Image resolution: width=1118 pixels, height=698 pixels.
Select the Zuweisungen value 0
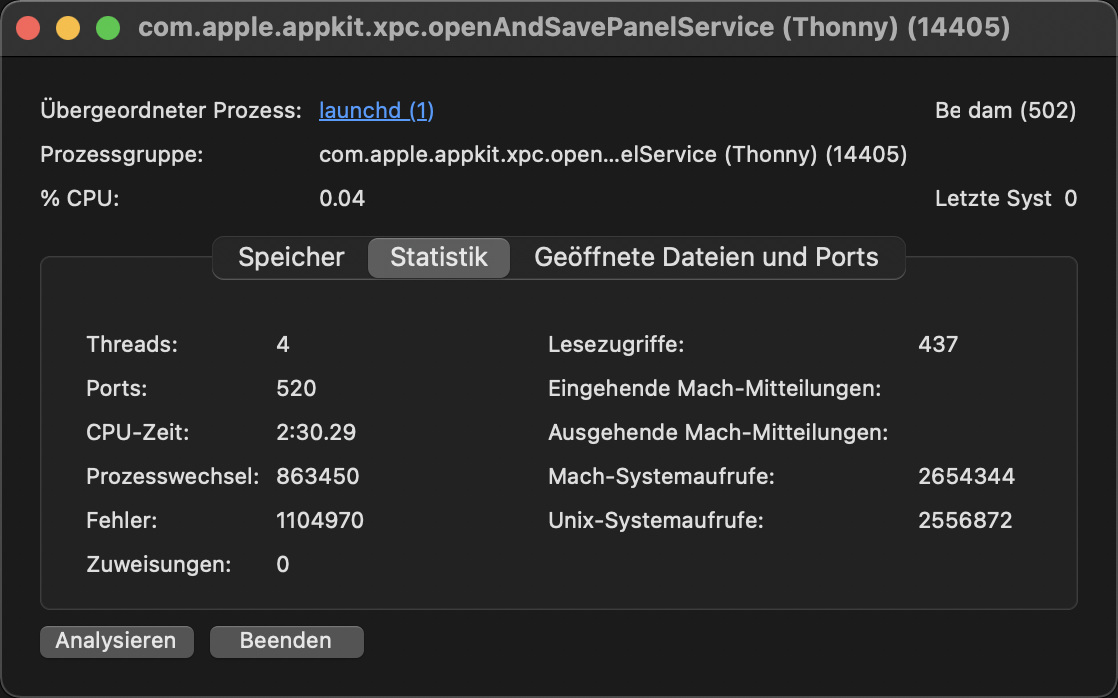281,564
